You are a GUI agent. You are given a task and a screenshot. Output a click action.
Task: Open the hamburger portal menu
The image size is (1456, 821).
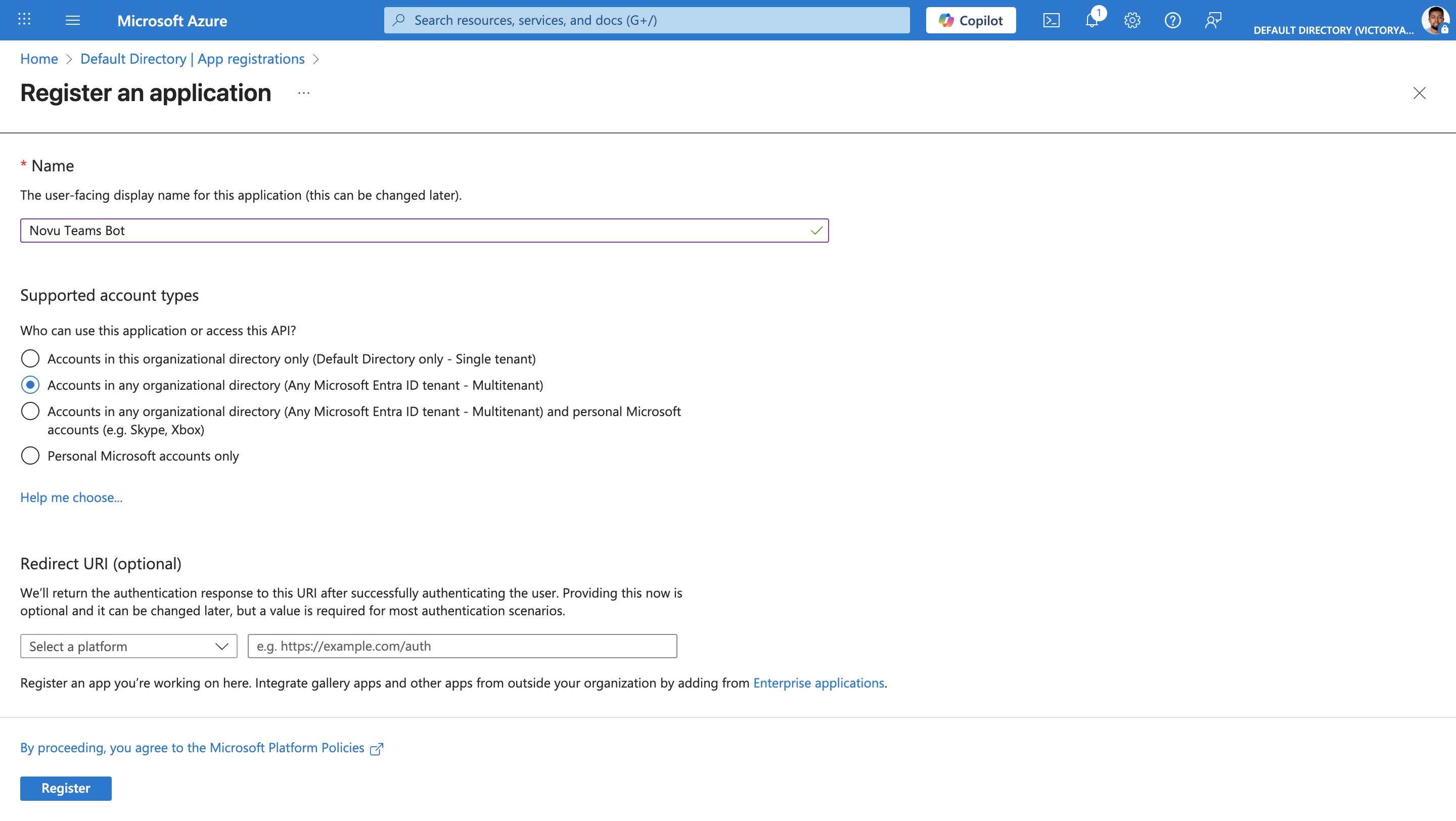[x=72, y=20]
